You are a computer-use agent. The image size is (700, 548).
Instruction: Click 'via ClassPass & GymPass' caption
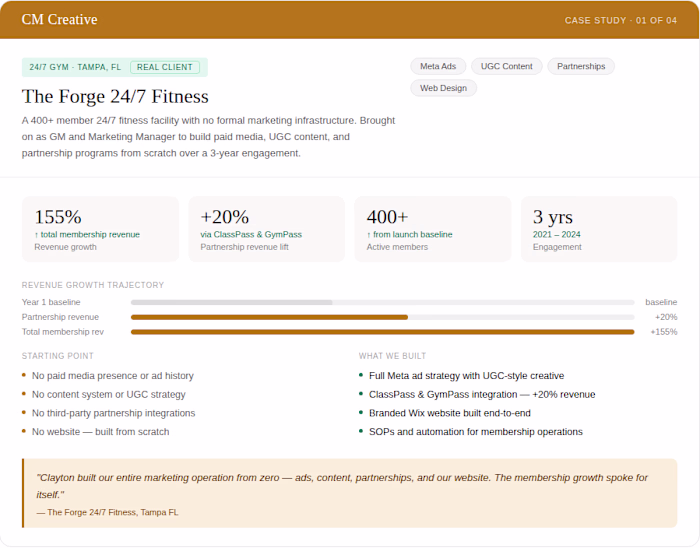[251, 235]
